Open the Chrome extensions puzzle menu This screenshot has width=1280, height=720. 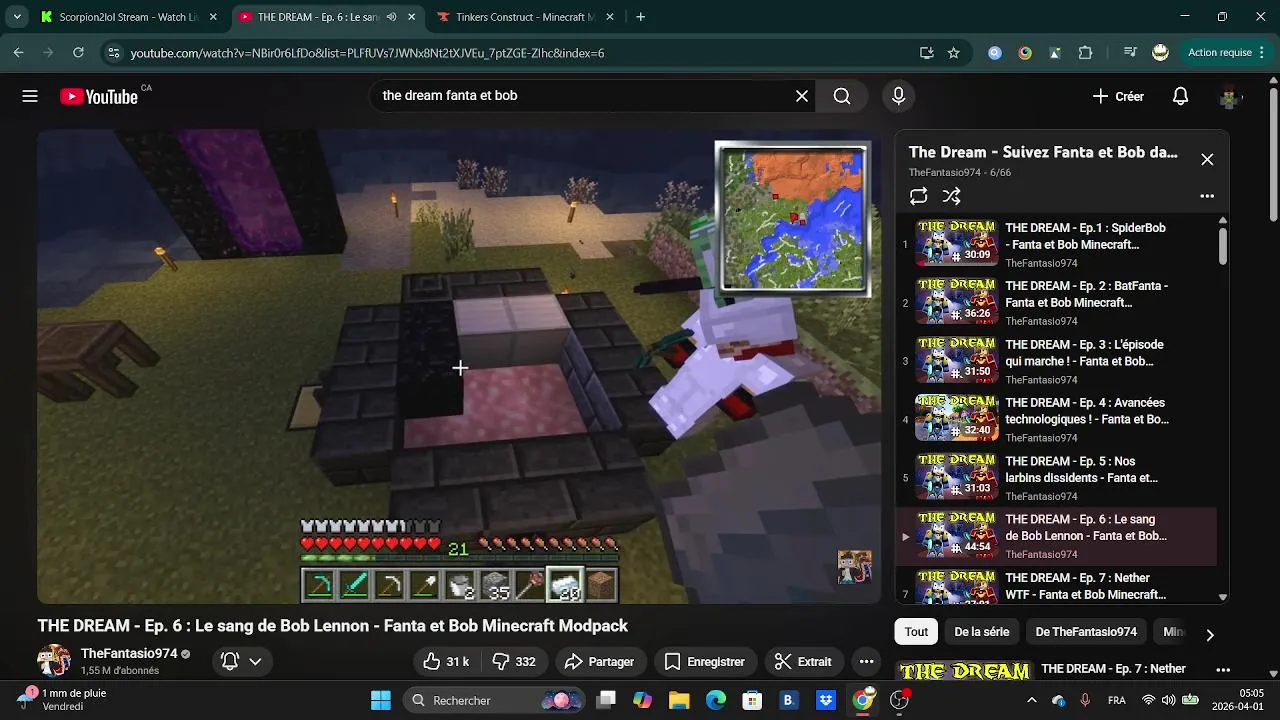1086,53
